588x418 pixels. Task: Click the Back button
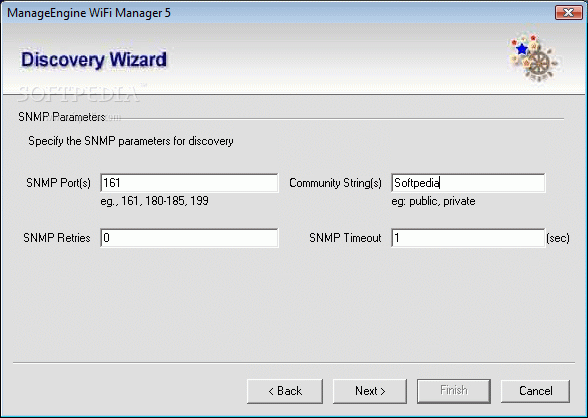(x=285, y=391)
